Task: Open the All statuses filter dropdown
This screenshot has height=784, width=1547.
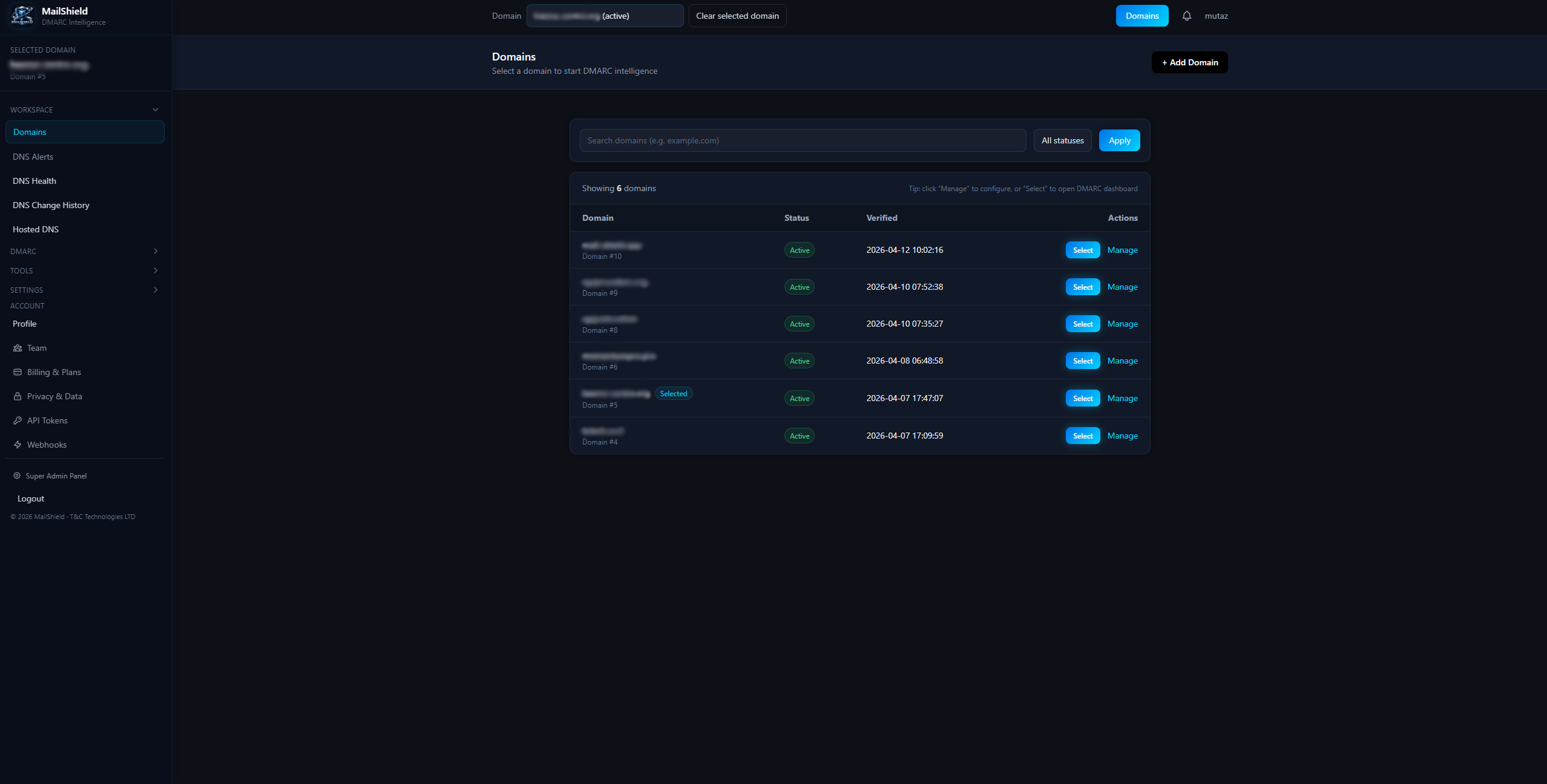Action: (1062, 140)
